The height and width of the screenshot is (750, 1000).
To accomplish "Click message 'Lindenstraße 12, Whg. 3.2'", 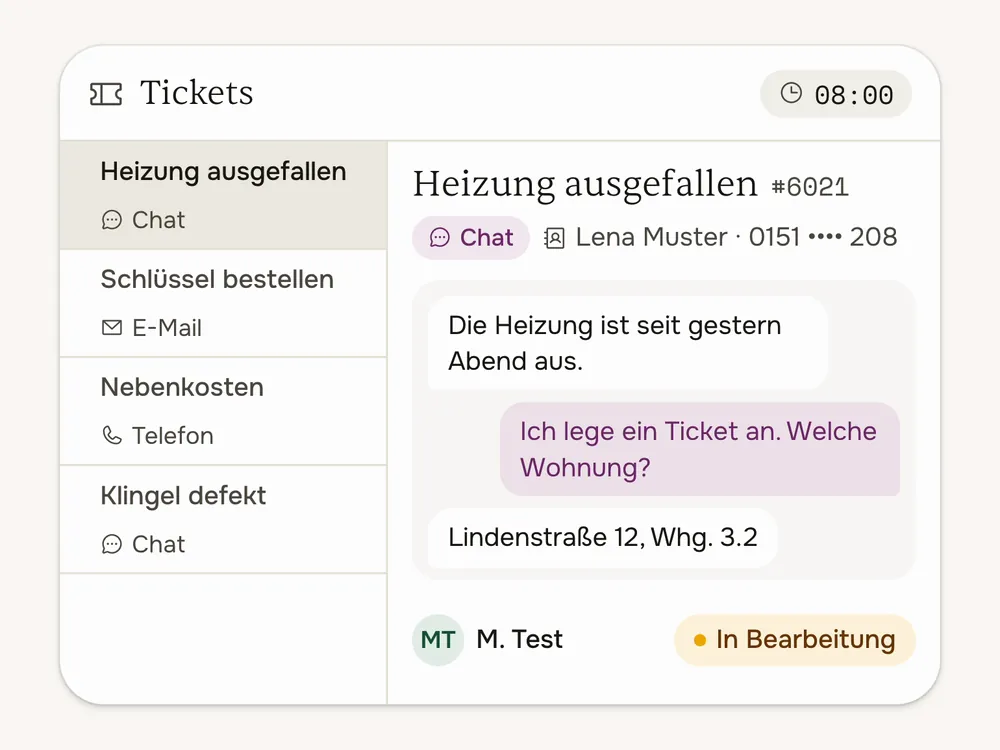I will [x=603, y=538].
